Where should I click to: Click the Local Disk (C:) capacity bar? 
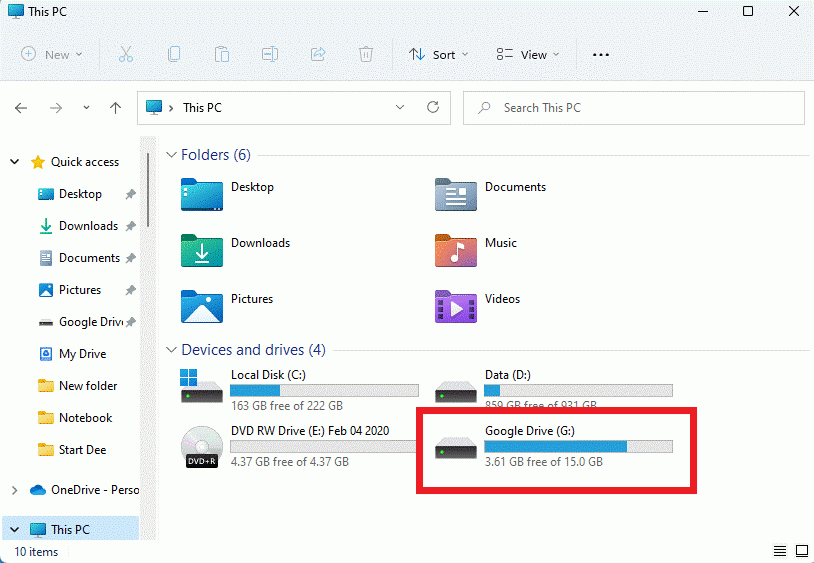324,390
